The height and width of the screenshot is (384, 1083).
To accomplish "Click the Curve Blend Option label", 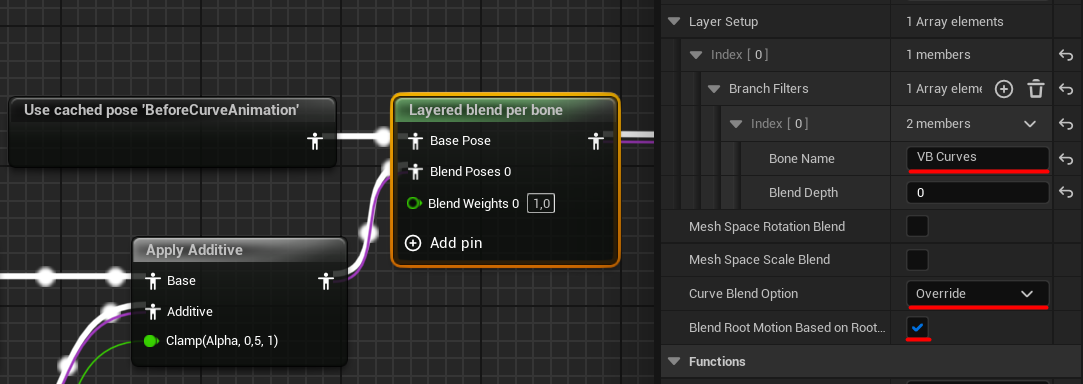I will click(743, 294).
